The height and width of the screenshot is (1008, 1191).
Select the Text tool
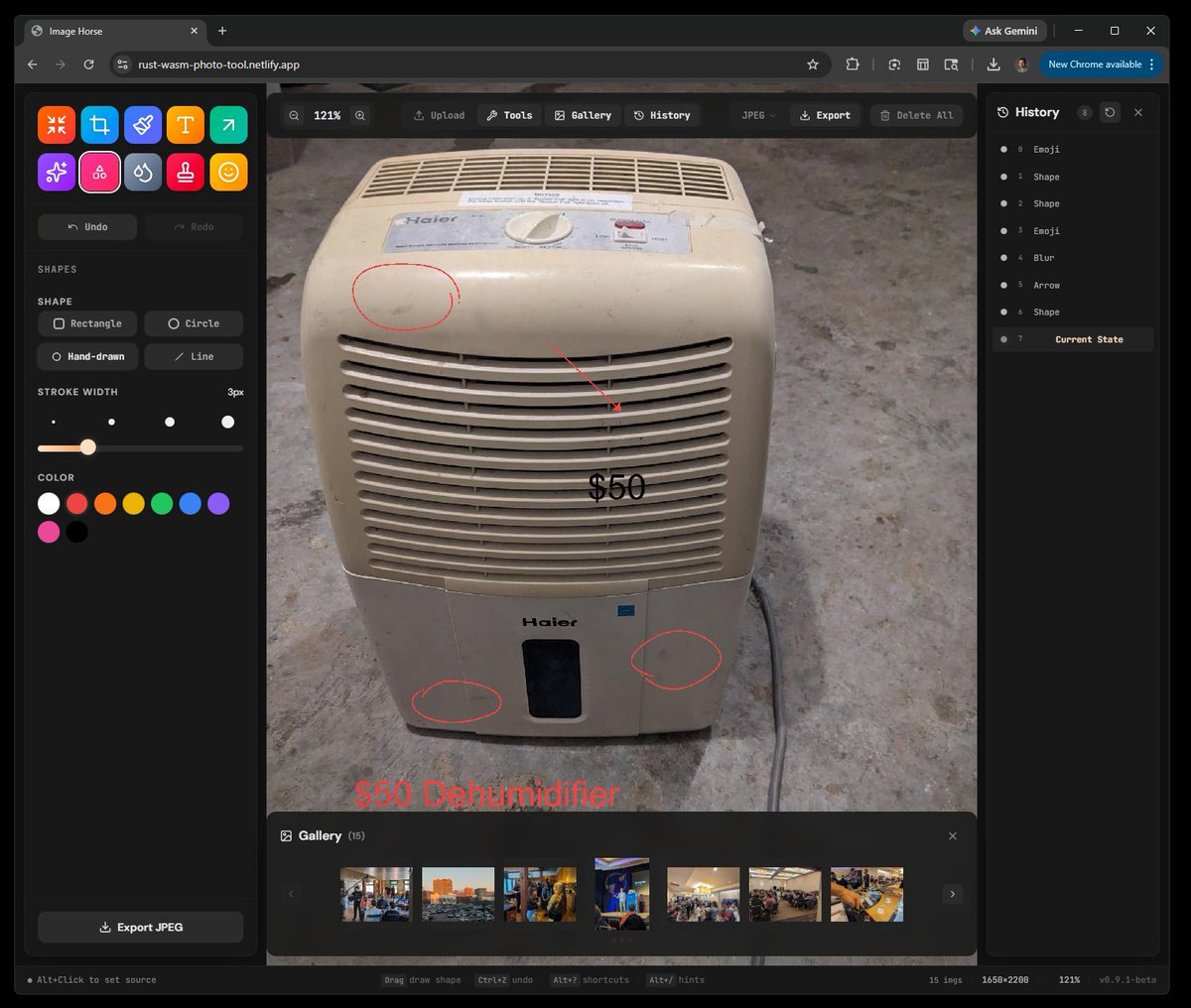[x=186, y=125]
